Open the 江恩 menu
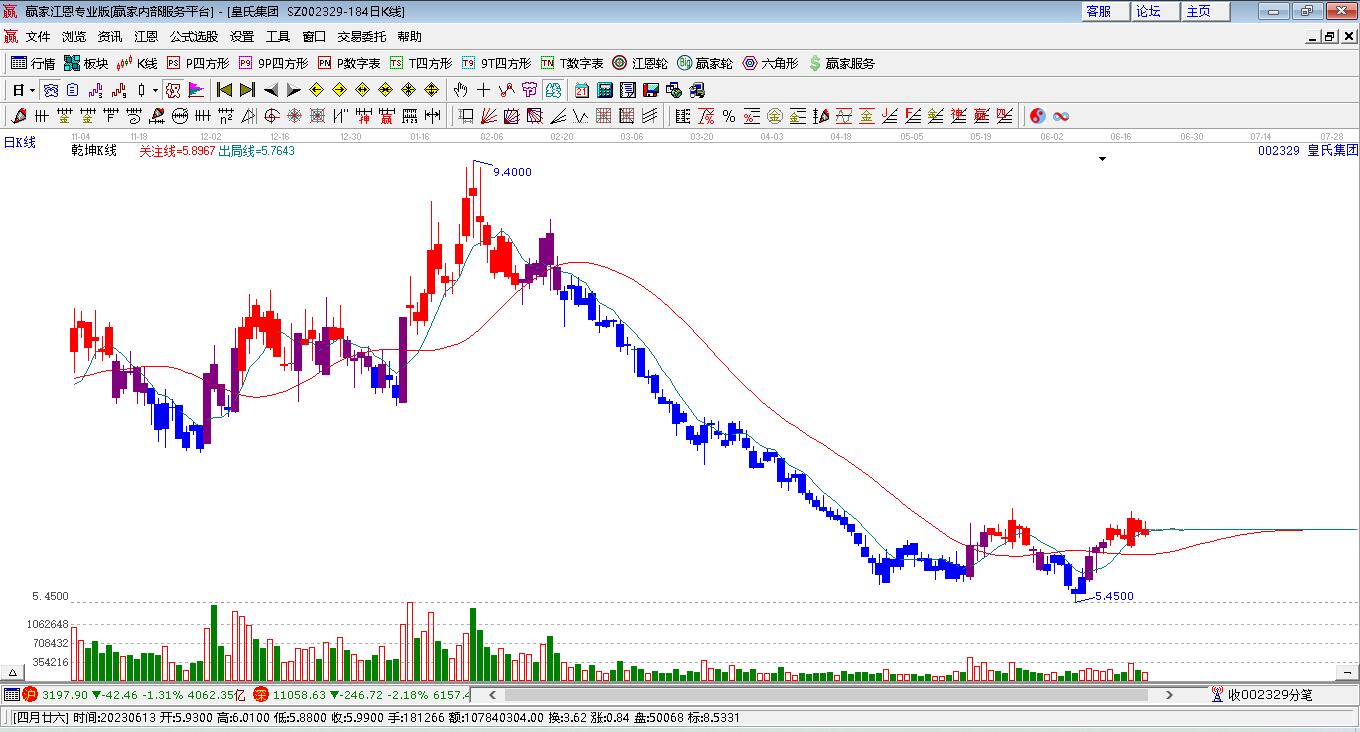The height and width of the screenshot is (732, 1360). (x=146, y=37)
